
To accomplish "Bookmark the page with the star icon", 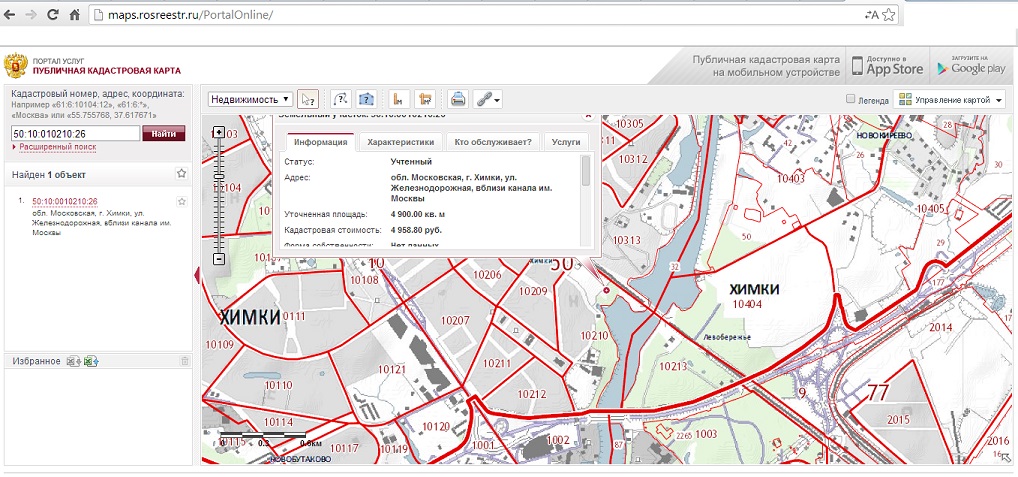I will click(889, 15).
